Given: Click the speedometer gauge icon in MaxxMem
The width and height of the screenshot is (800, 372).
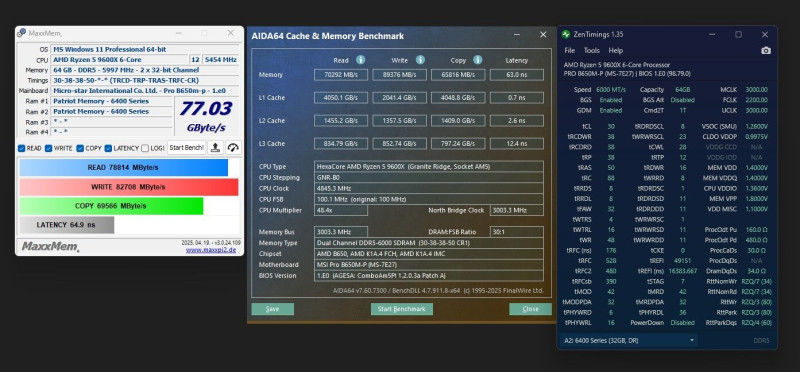Looking at the screenshot, I should (x=233, y=147).
